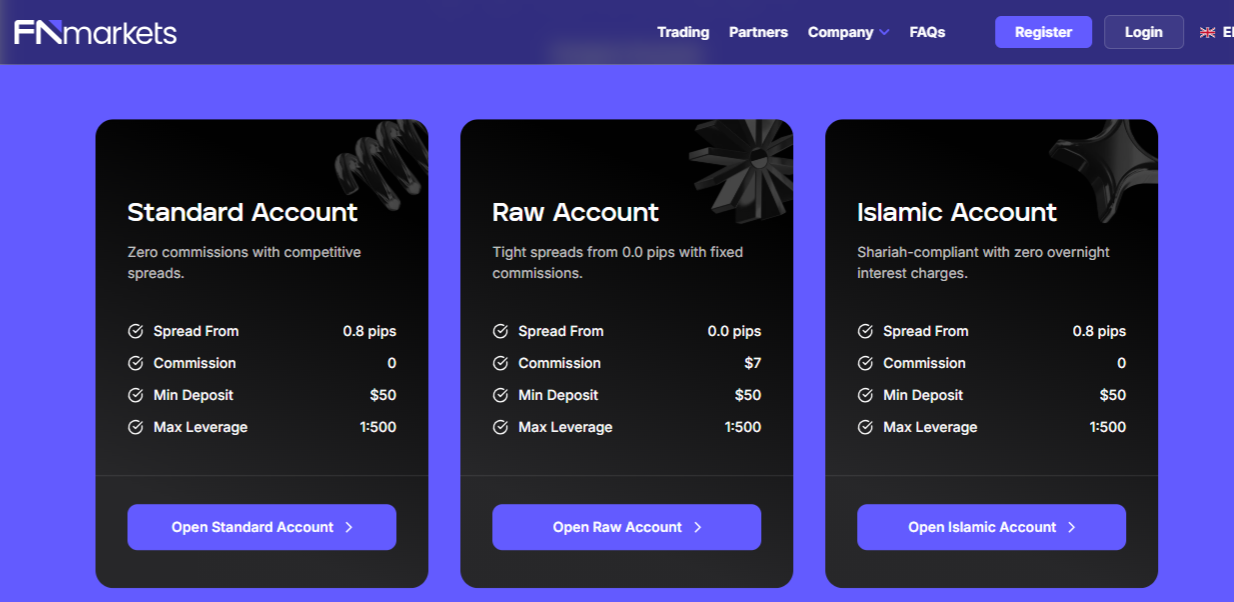Click check icon beside Islamic Commission
Viewport: 1234px width, 602px height.
tap(866, 363)
